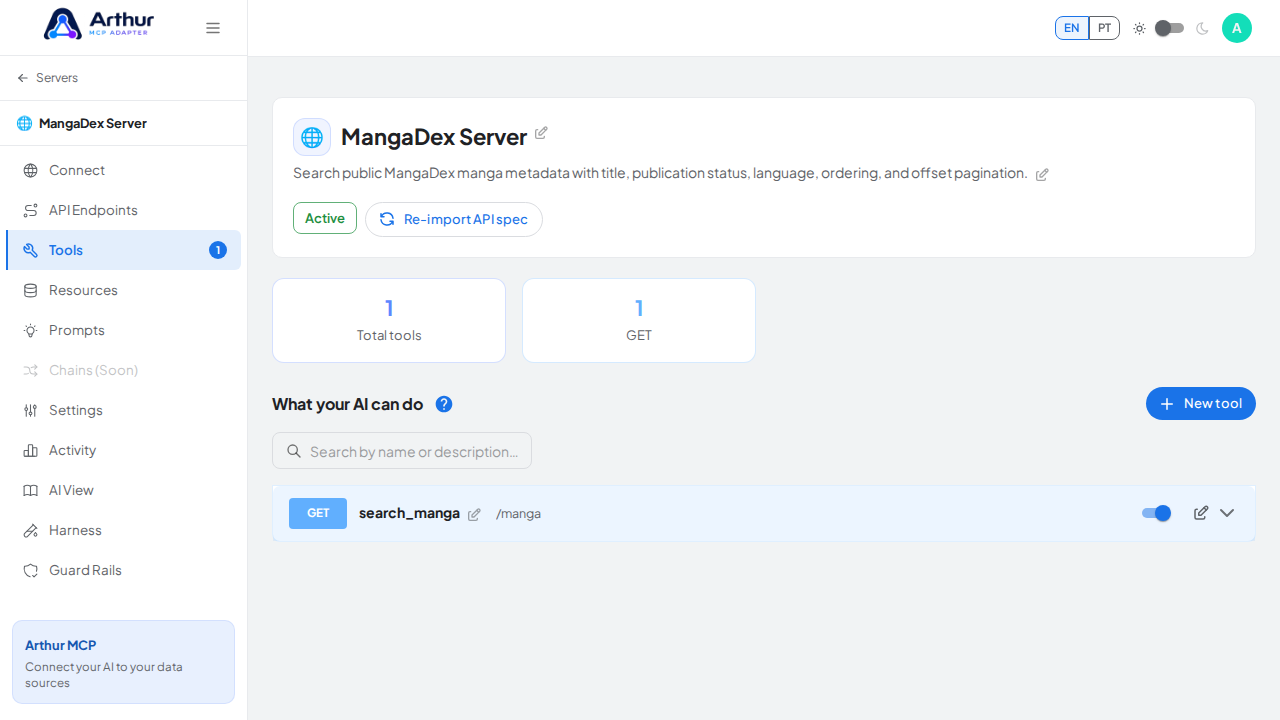Click Tools count badge showing 1
Screen dimensions: 1280x720
pyautogui.click(x=218, y=250)
